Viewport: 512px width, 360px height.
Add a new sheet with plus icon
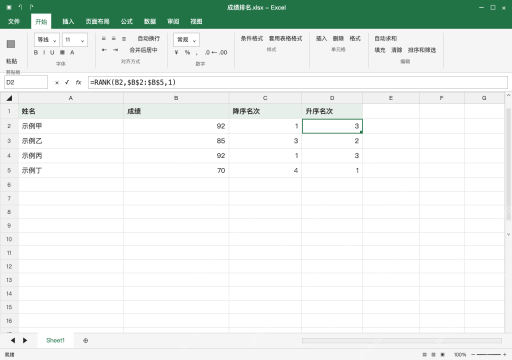pyautogui.click(x=85, y=340)
